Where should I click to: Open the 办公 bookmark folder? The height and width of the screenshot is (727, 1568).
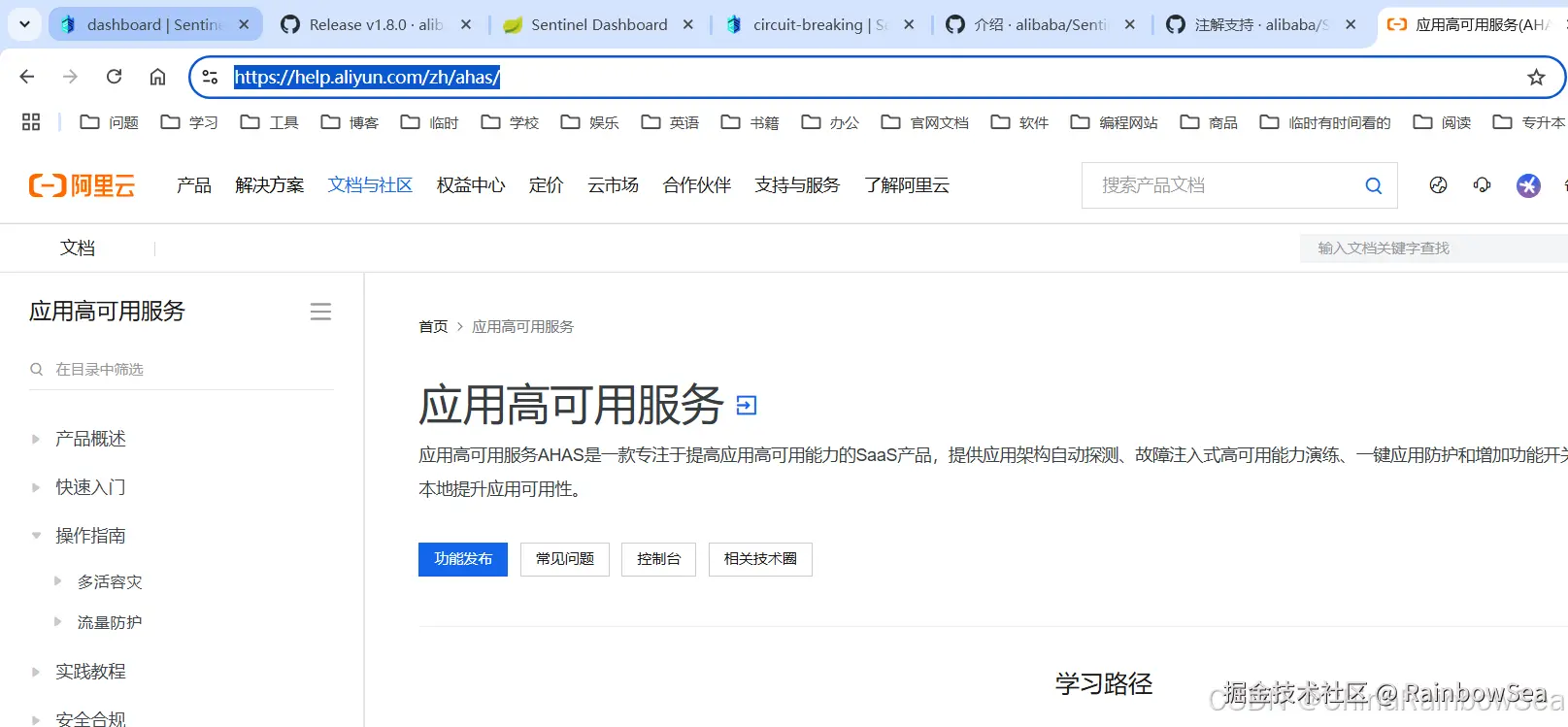click(x=830, y=122)
